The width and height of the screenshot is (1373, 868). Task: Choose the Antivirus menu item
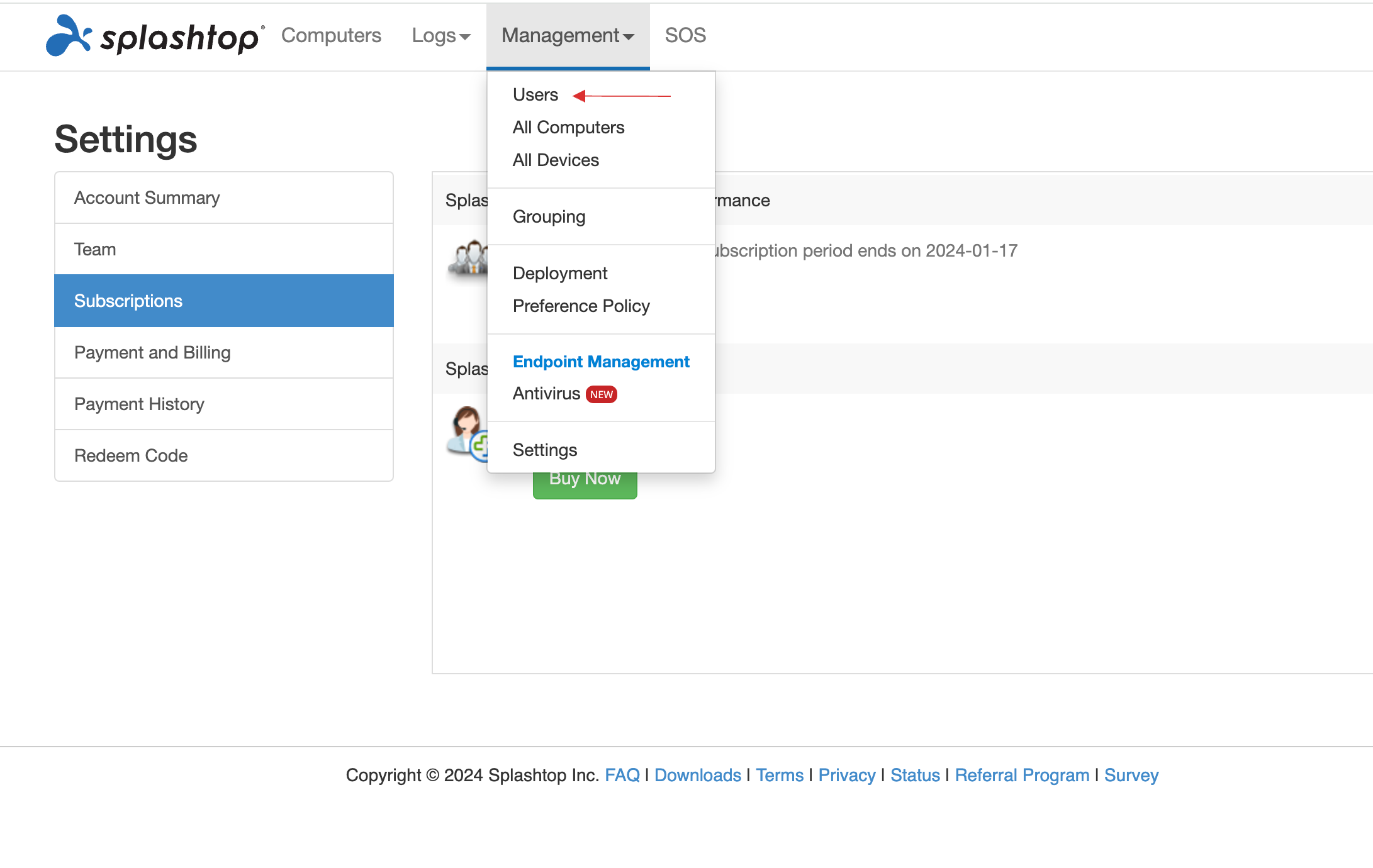click(546, 394)
